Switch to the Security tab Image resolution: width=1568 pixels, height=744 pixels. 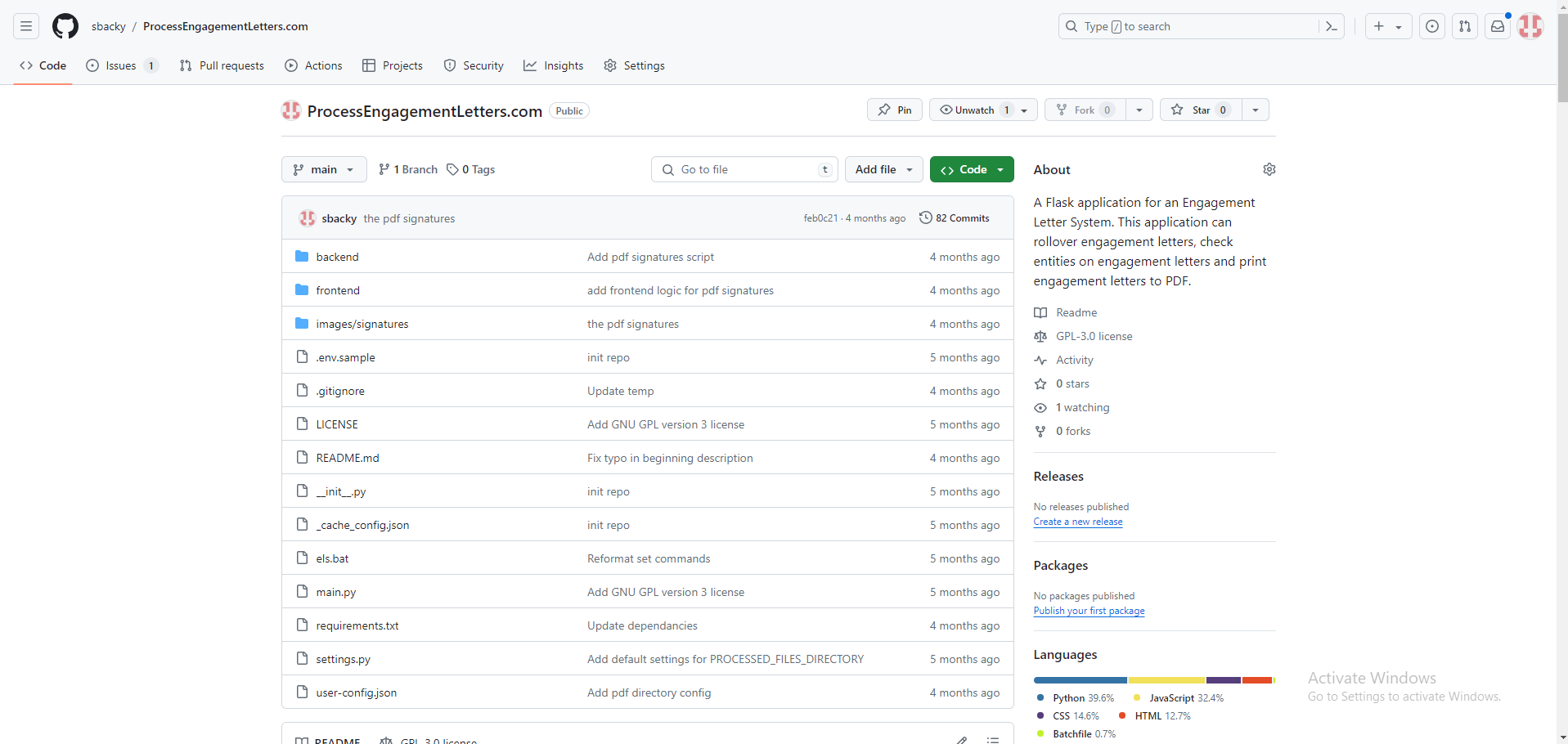tap(474, 65)
